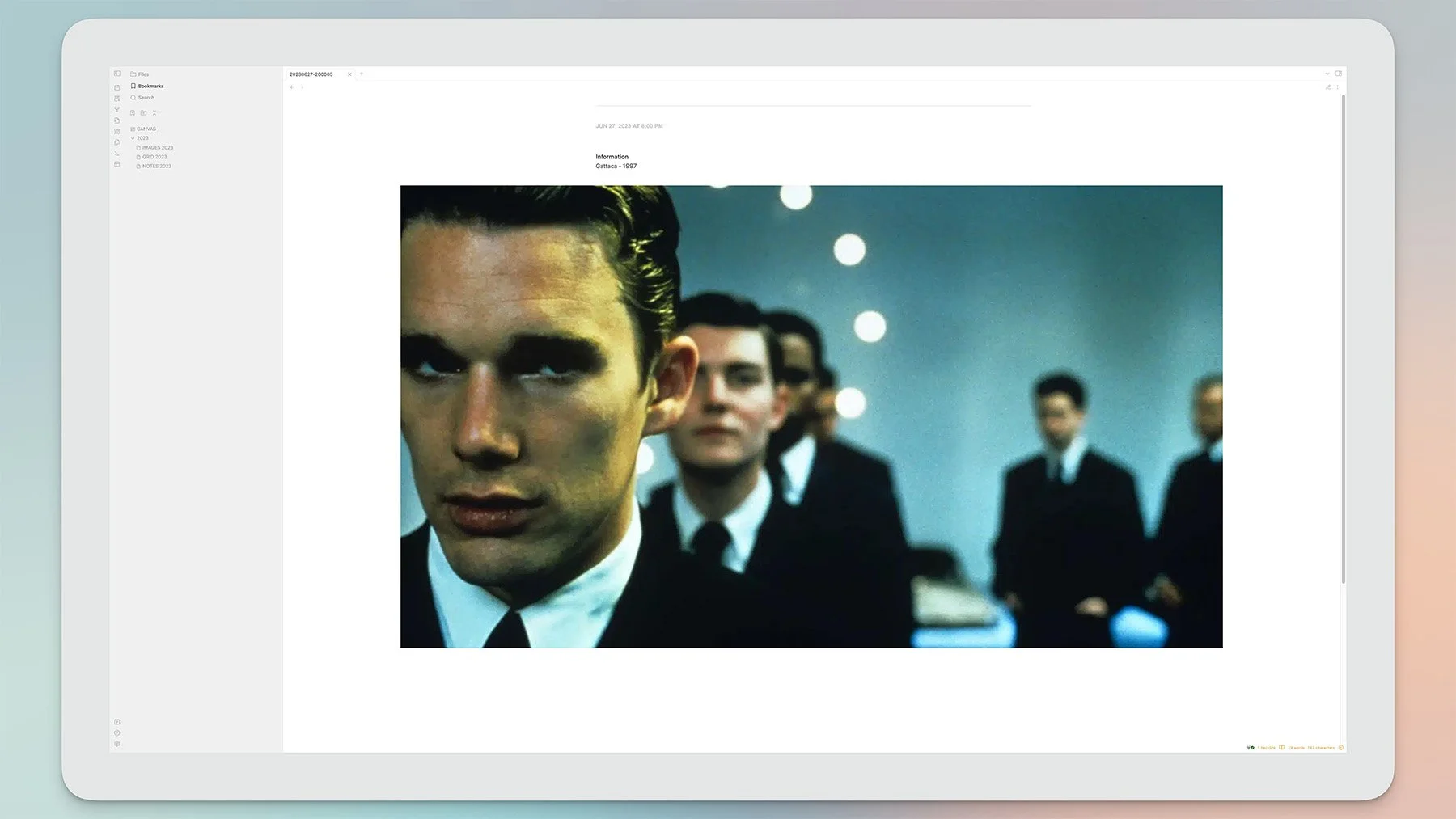Image resolution: width=1456 pixels, height=819 pixels.
Task: Open a new tab with the plus button
Action: point(362,74)
